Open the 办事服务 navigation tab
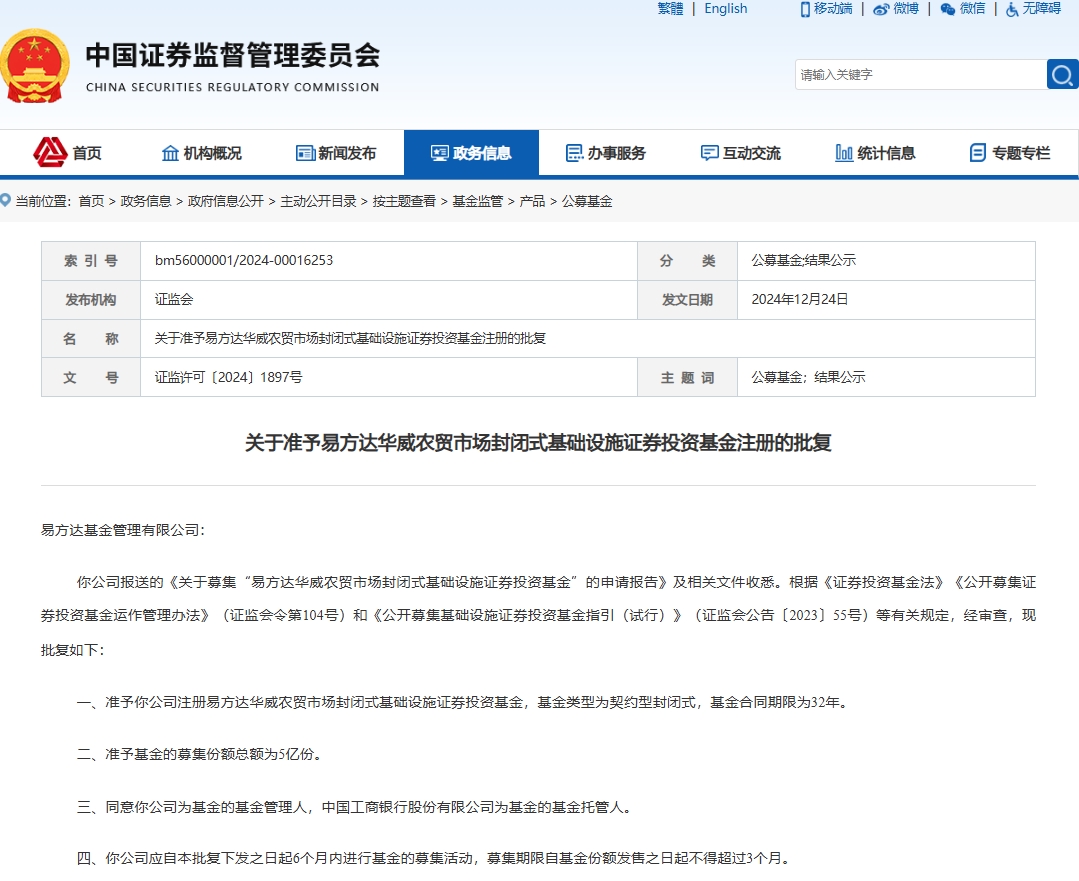Screen dimensions: 1079x881 tap(606, 153)
